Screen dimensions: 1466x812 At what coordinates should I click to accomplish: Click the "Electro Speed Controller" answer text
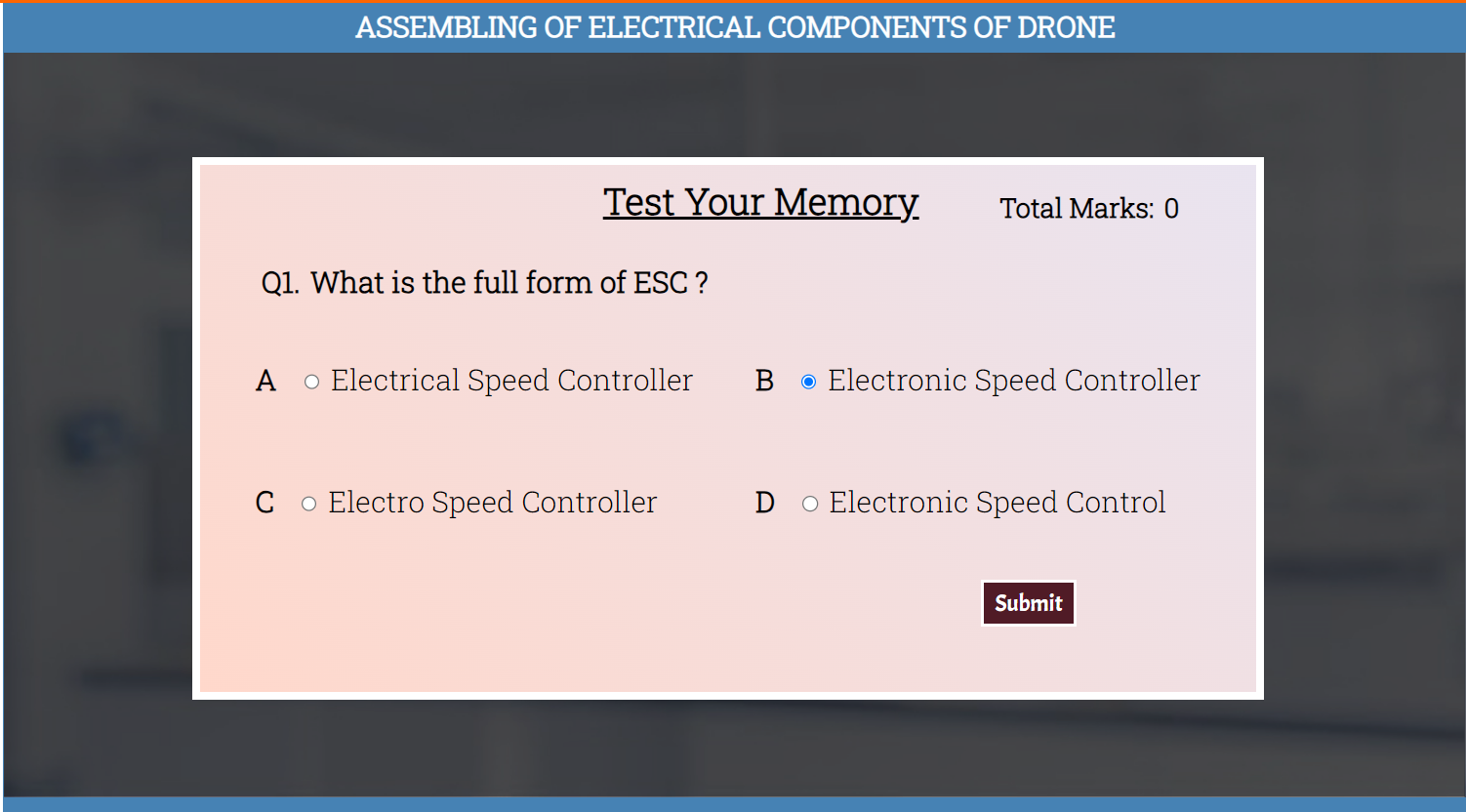[x=492, y=503]
